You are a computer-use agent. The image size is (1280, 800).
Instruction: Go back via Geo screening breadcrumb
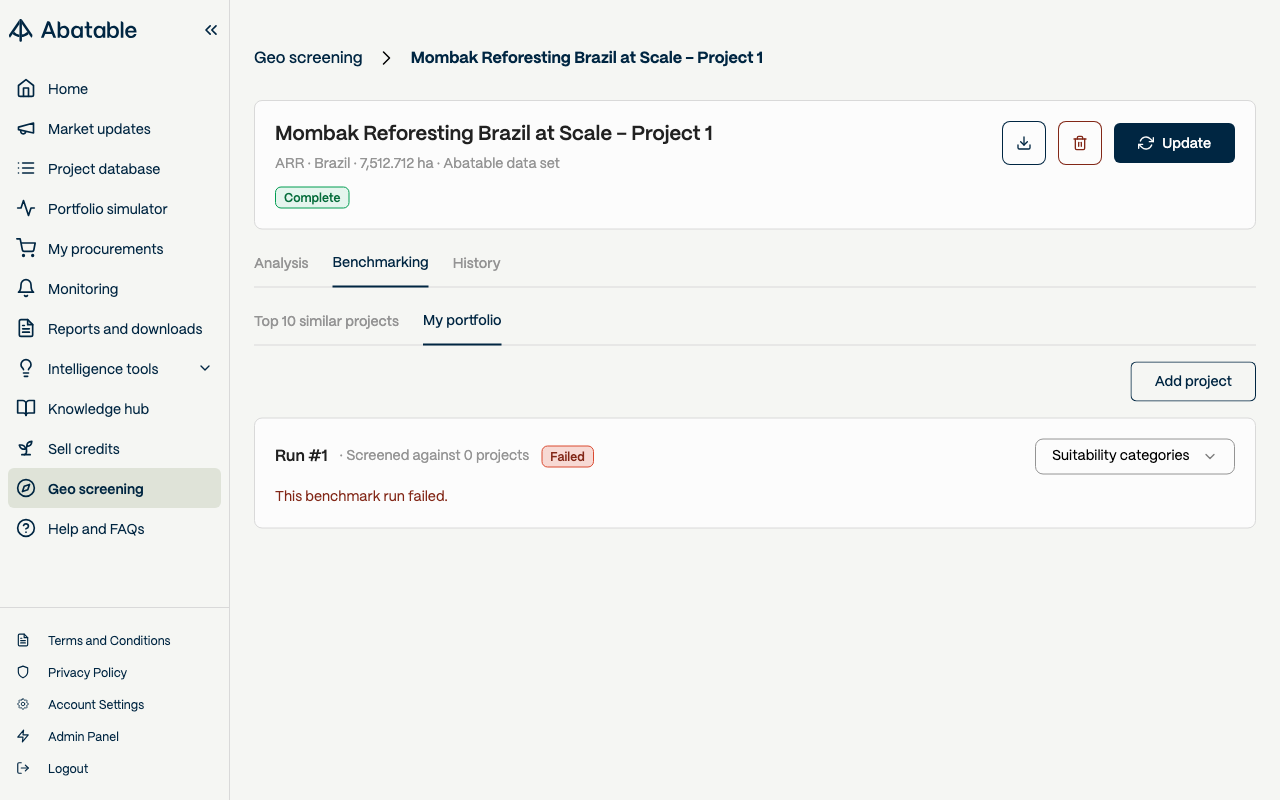[x=308, y=58]
